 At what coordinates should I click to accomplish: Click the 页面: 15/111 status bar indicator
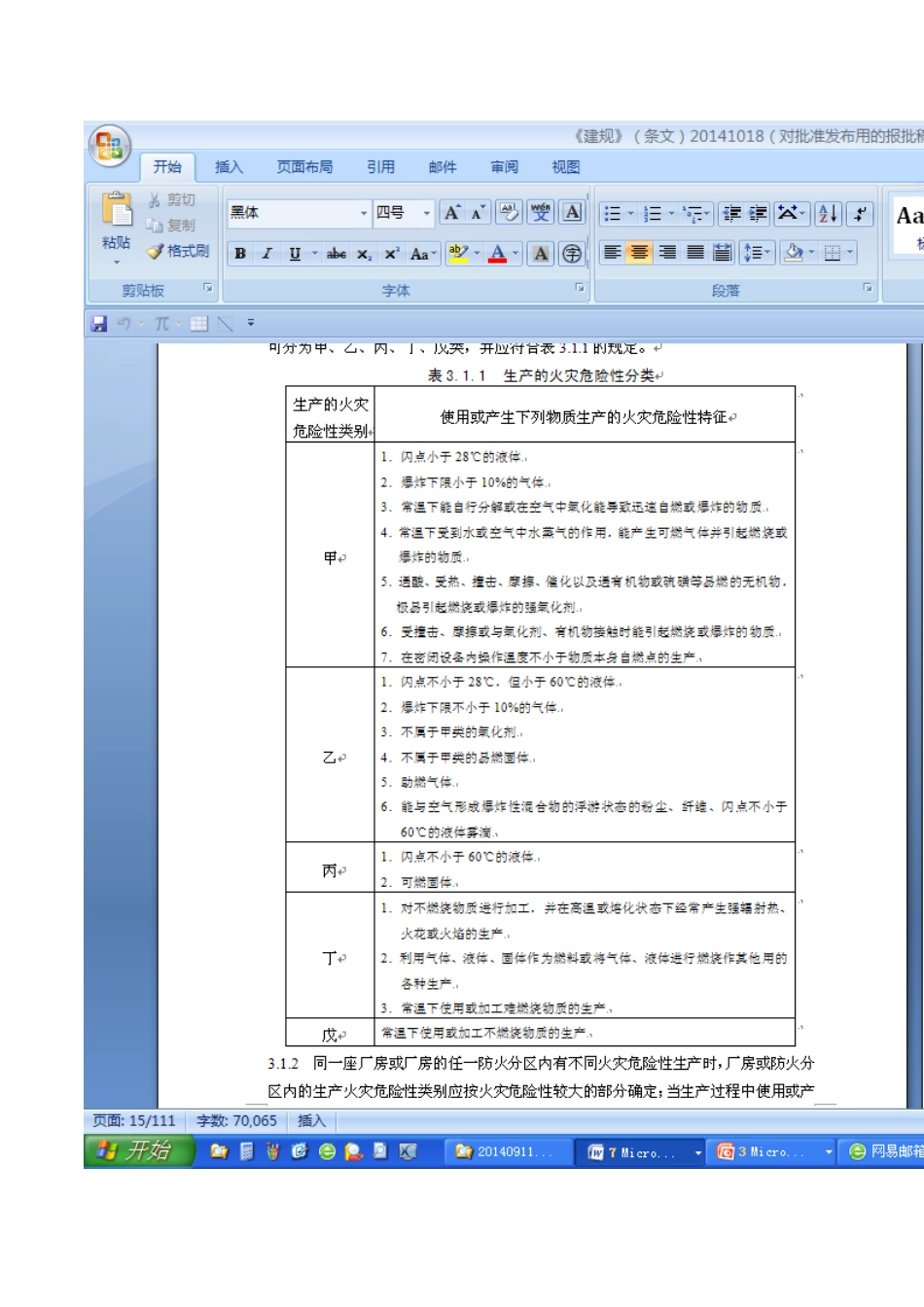pos(134,1121)
